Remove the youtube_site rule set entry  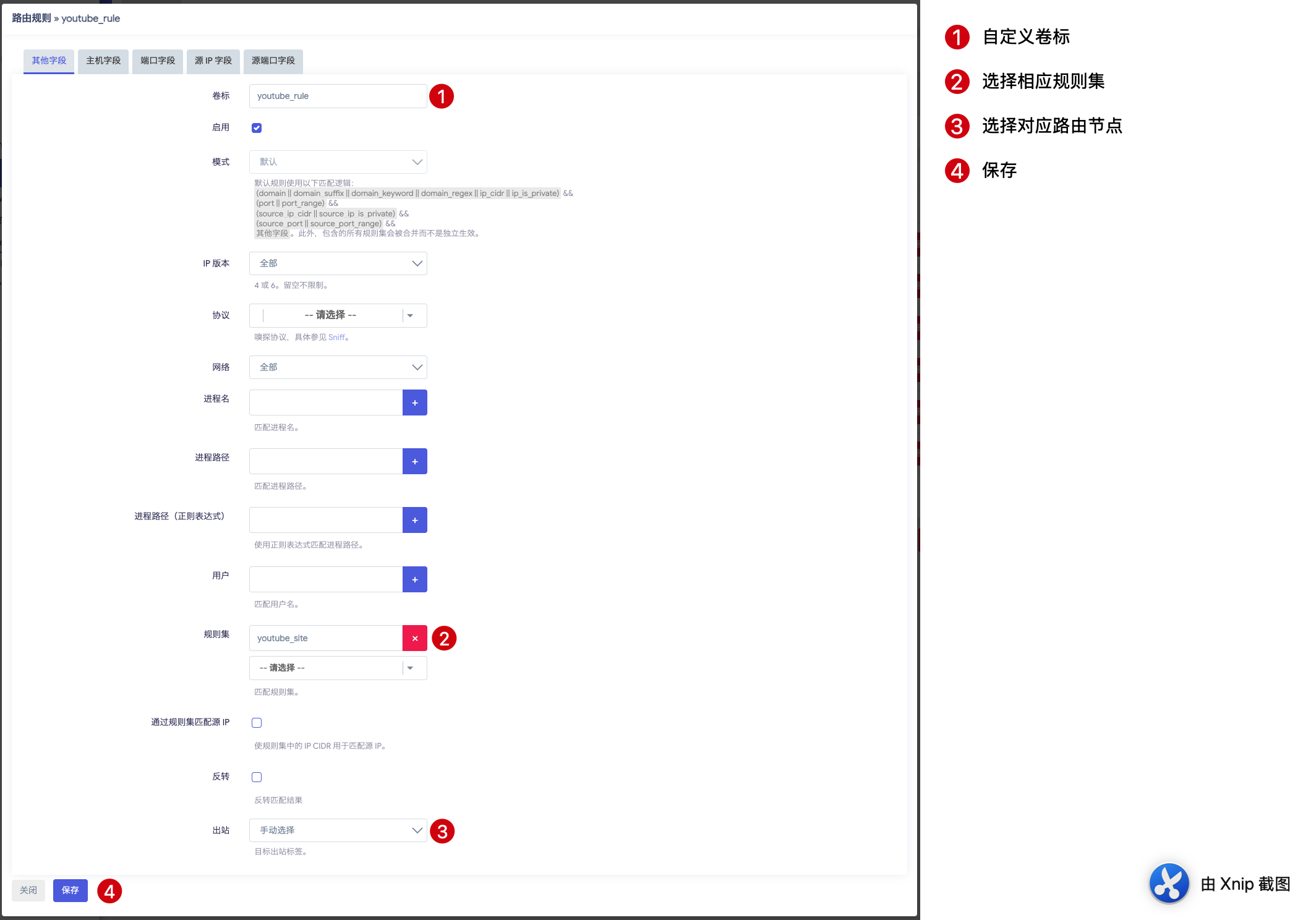point(414,638)
